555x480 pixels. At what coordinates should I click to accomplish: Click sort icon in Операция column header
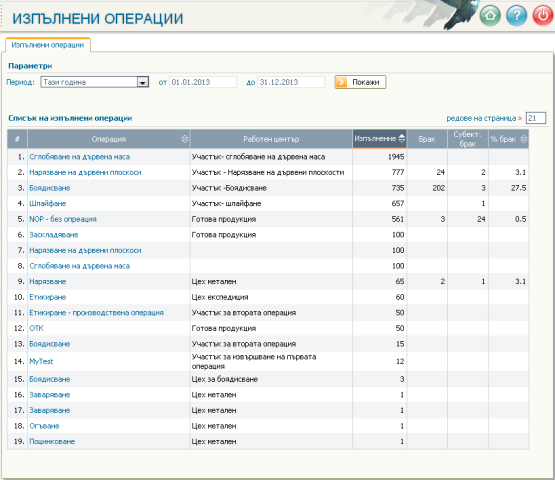[x=185, y=139]
